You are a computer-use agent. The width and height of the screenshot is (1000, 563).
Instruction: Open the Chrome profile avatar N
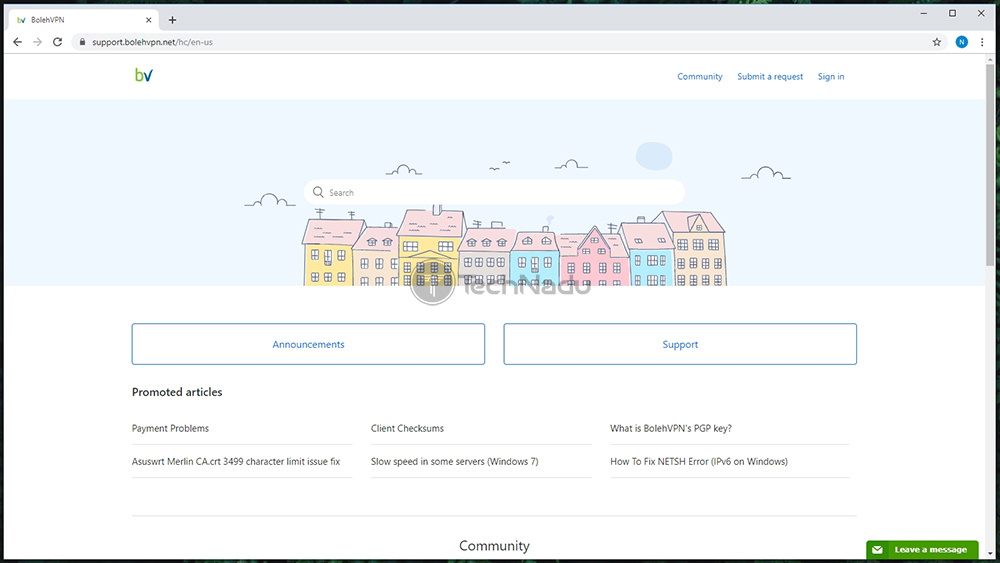[962, 42]
